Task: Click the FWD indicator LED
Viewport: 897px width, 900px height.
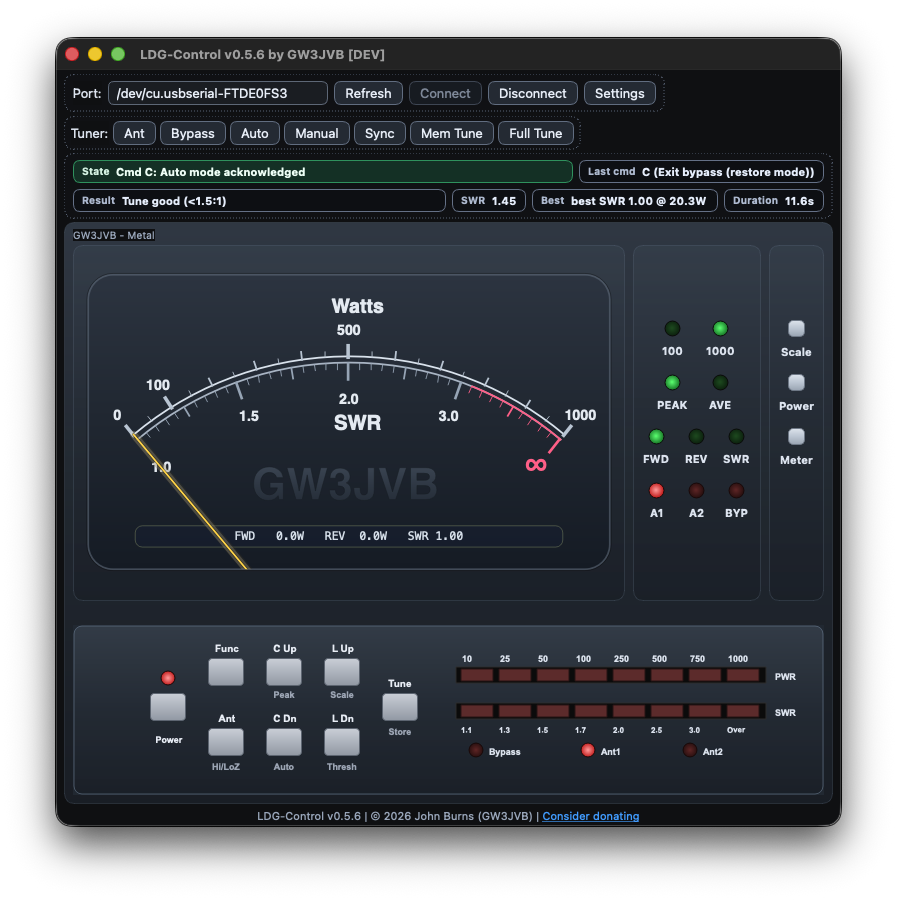Action: pyautogui.click(x=655, y=436)
